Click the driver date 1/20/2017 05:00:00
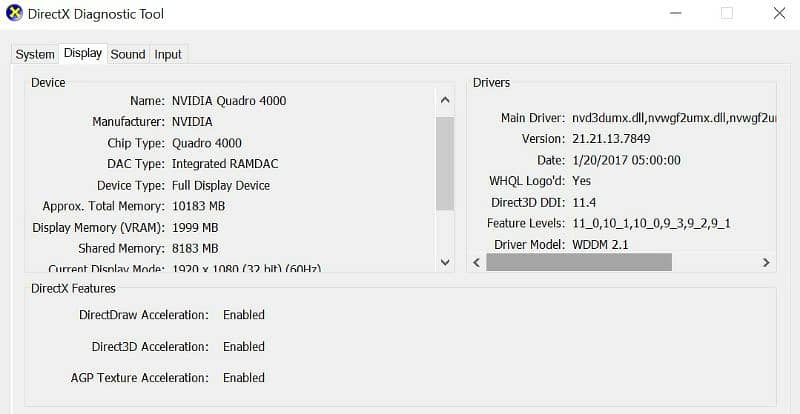 click(627, 160)
